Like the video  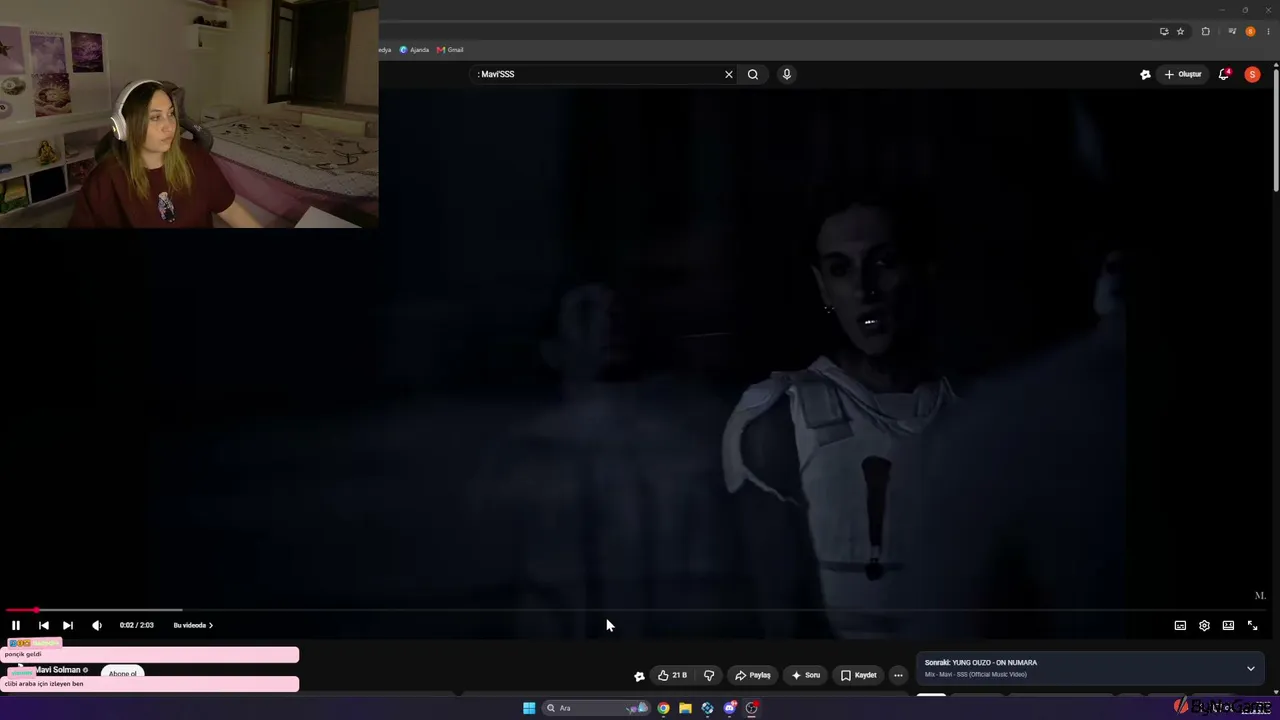(673, 675)
